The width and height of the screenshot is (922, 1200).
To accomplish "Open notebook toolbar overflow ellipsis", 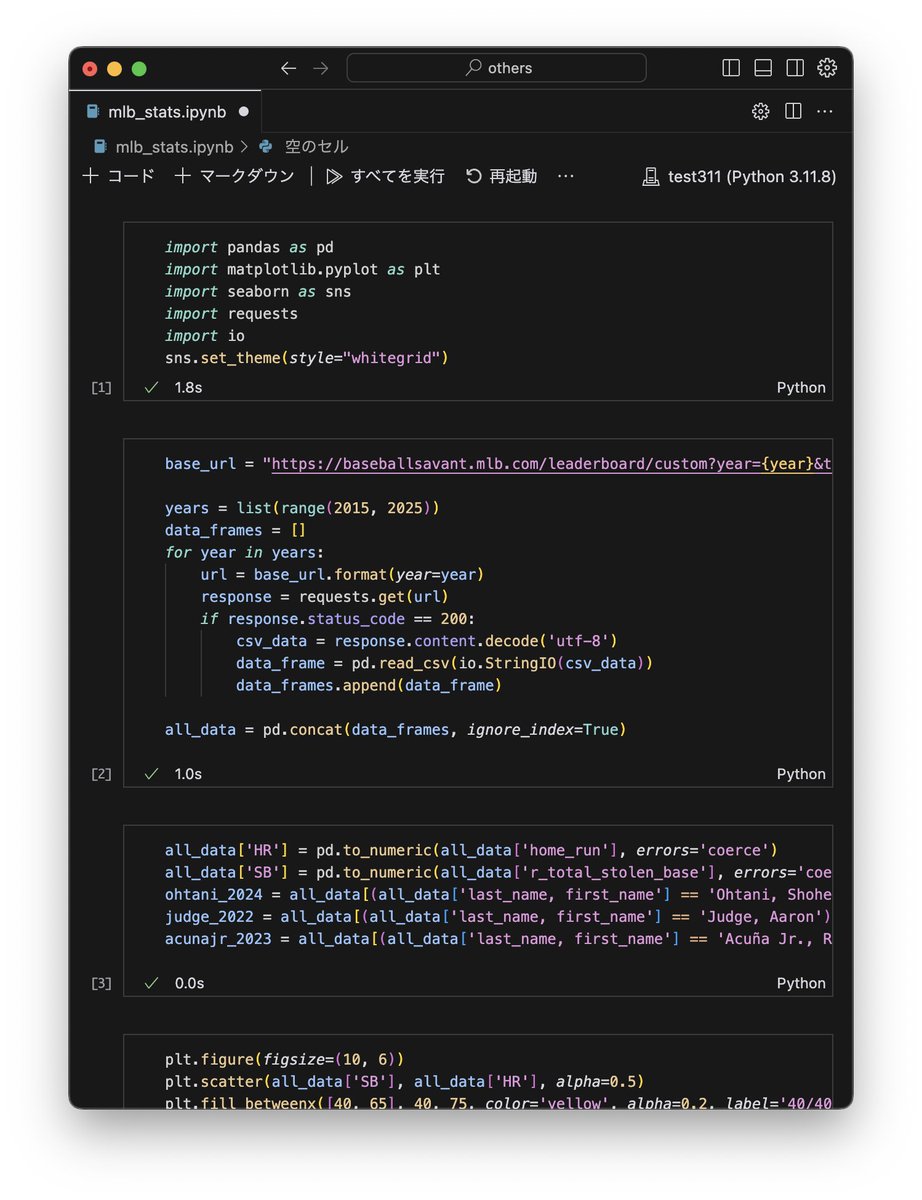I will click(x=566, y=176).
